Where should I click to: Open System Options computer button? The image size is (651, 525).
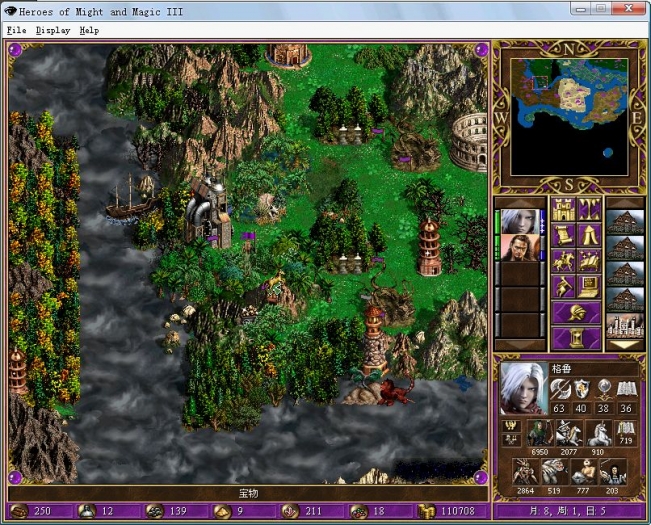point(589,287)
